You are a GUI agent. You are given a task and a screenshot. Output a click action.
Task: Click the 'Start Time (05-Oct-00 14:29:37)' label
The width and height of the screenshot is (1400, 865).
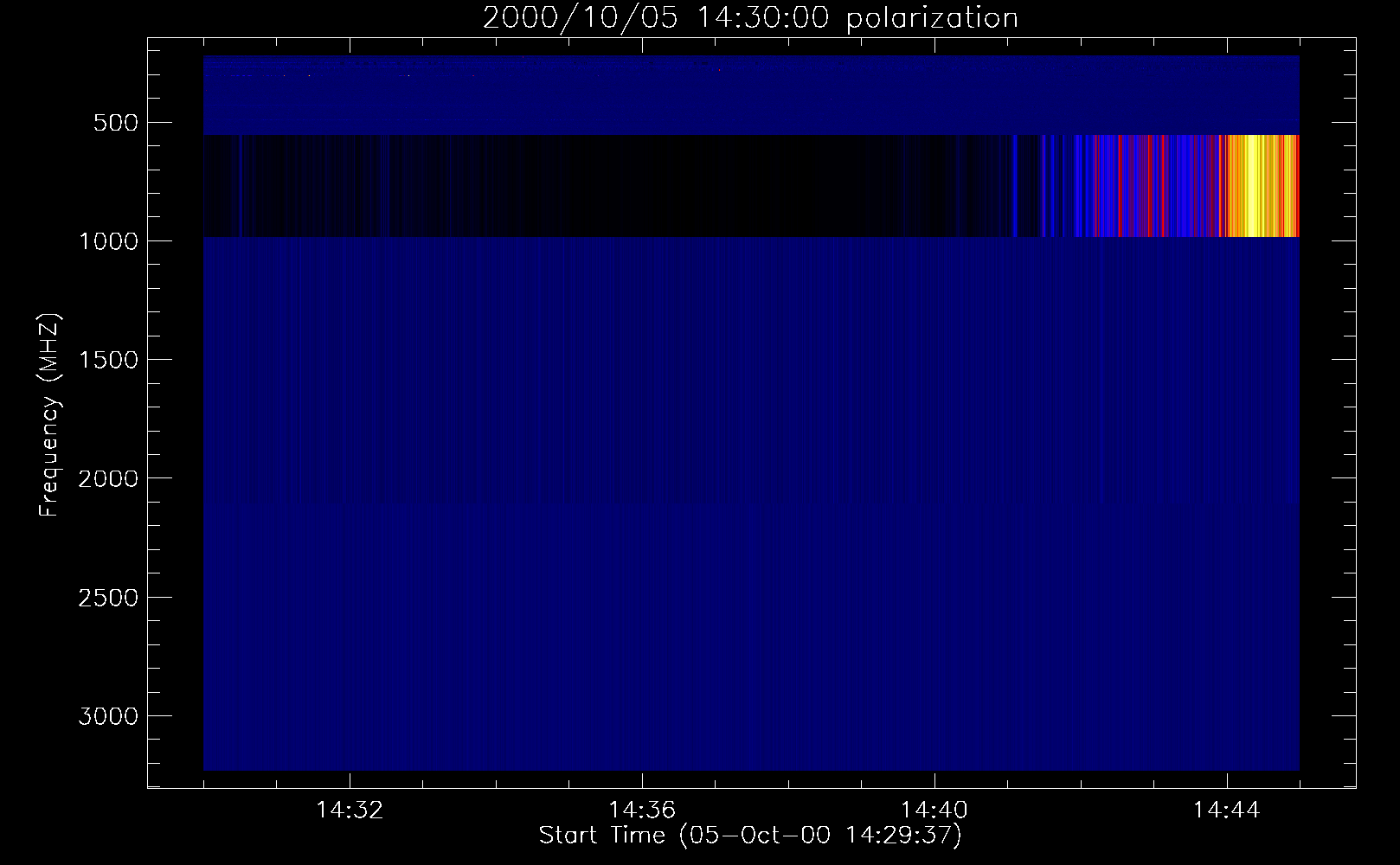pos(750,836)
